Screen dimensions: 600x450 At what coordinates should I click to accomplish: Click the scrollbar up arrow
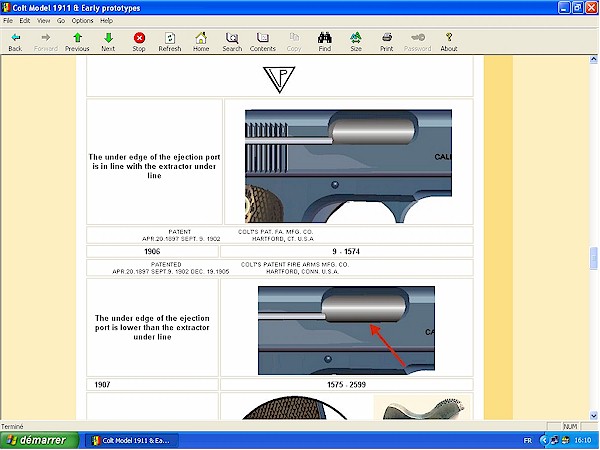593,59
